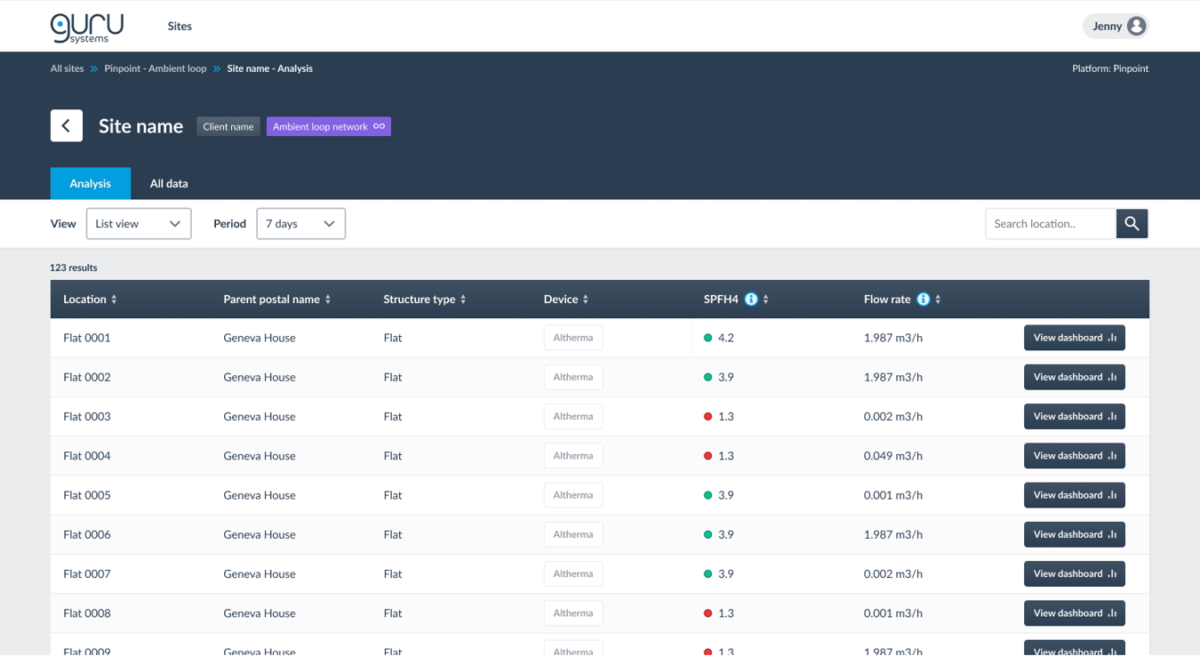Click the Guru Systems logo

point(87,27)
